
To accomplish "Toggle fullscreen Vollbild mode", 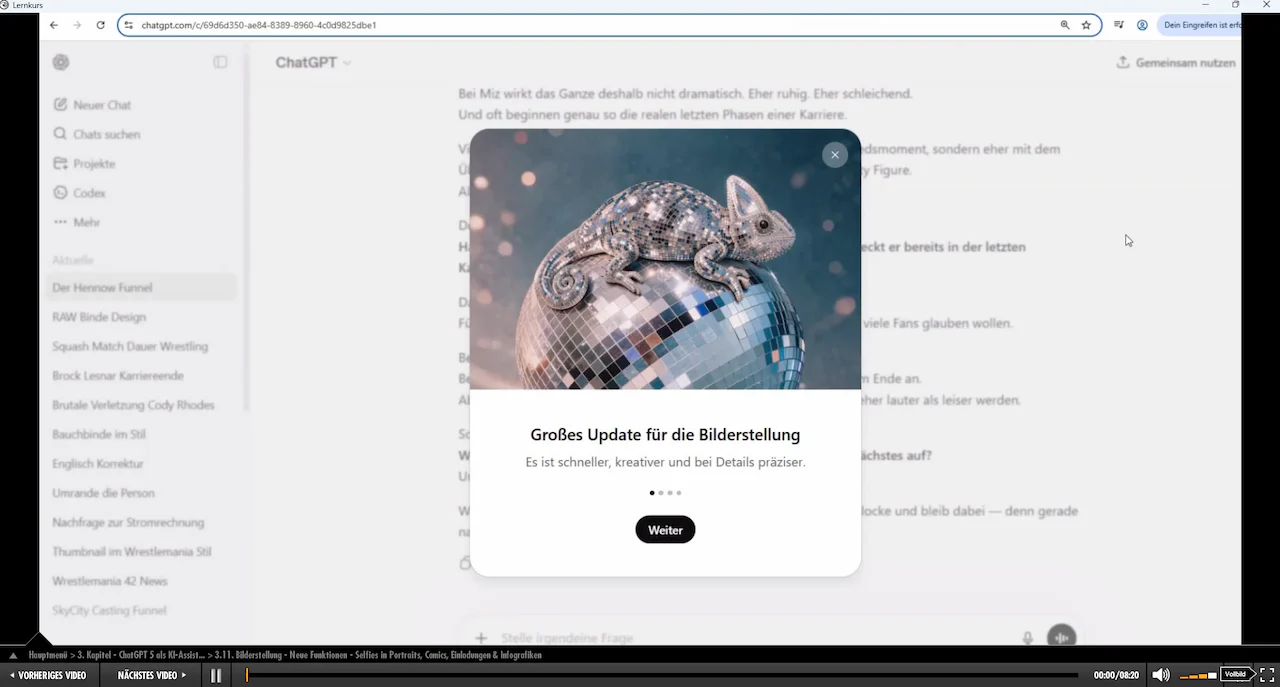I will coord(1266,675).
